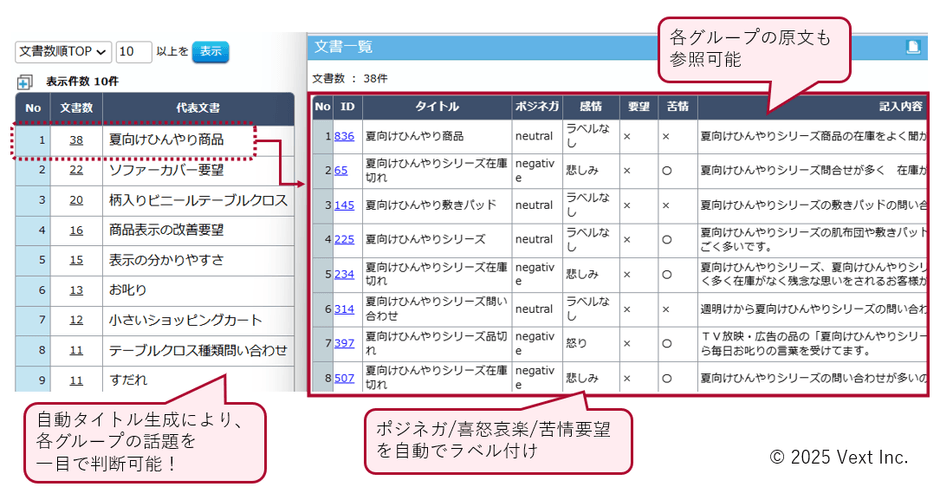Click the 感情 column header
Image resolution: width=940 pixels, height=494 pixels.
pos(583,106)
